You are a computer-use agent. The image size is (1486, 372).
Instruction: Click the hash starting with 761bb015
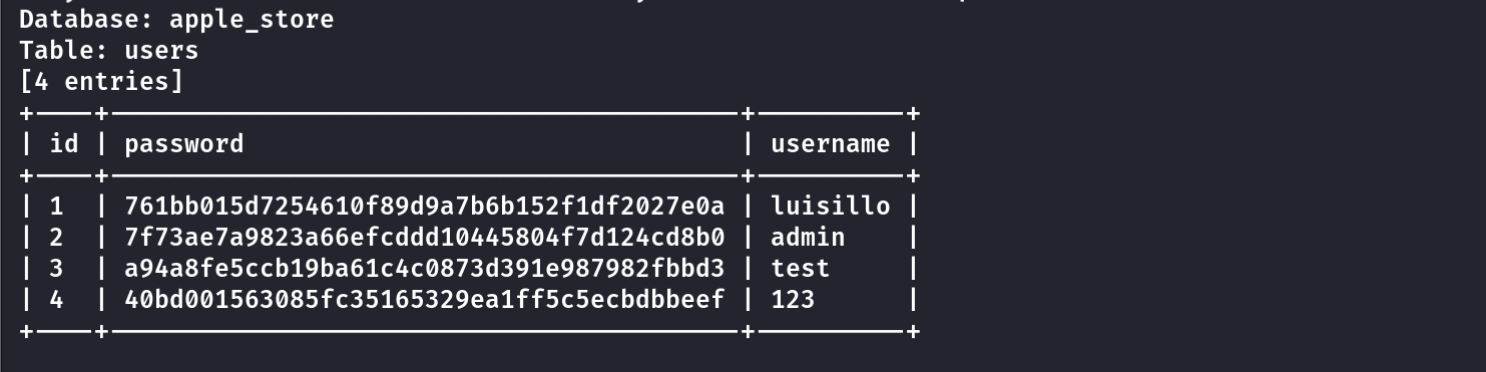pyautogui.click(x=424, y=207)
